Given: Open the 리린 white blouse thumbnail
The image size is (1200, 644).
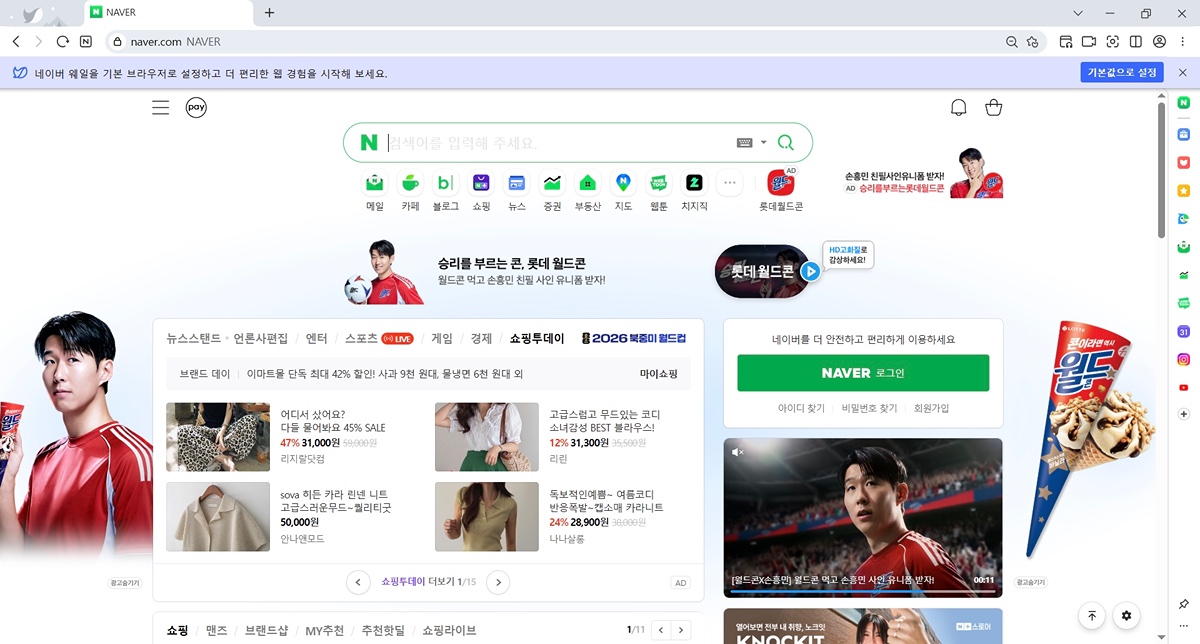Looking at the screenshot, I should (487, 437).
